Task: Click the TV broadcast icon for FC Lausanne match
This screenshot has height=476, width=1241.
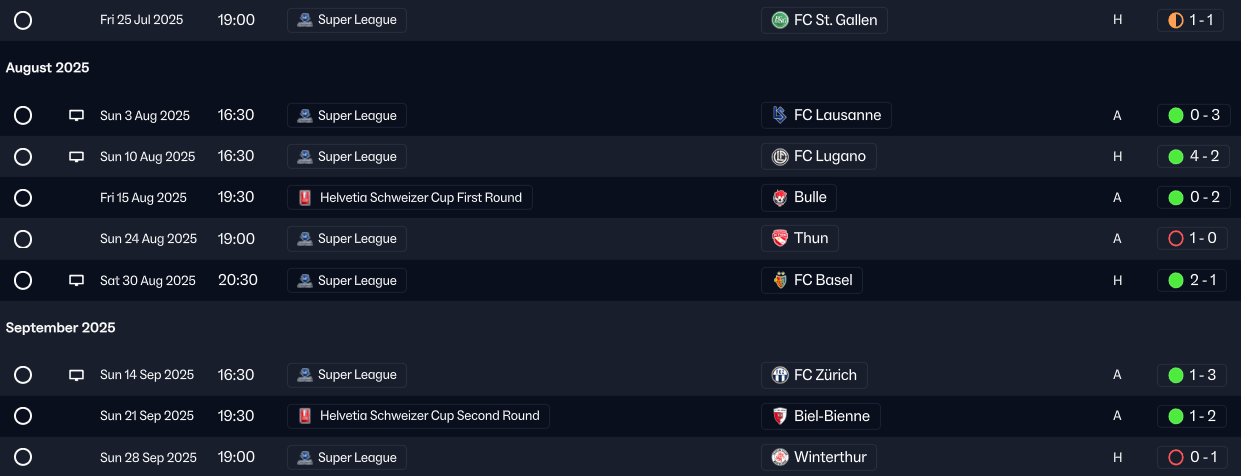Action: click(x=76, y=116)
